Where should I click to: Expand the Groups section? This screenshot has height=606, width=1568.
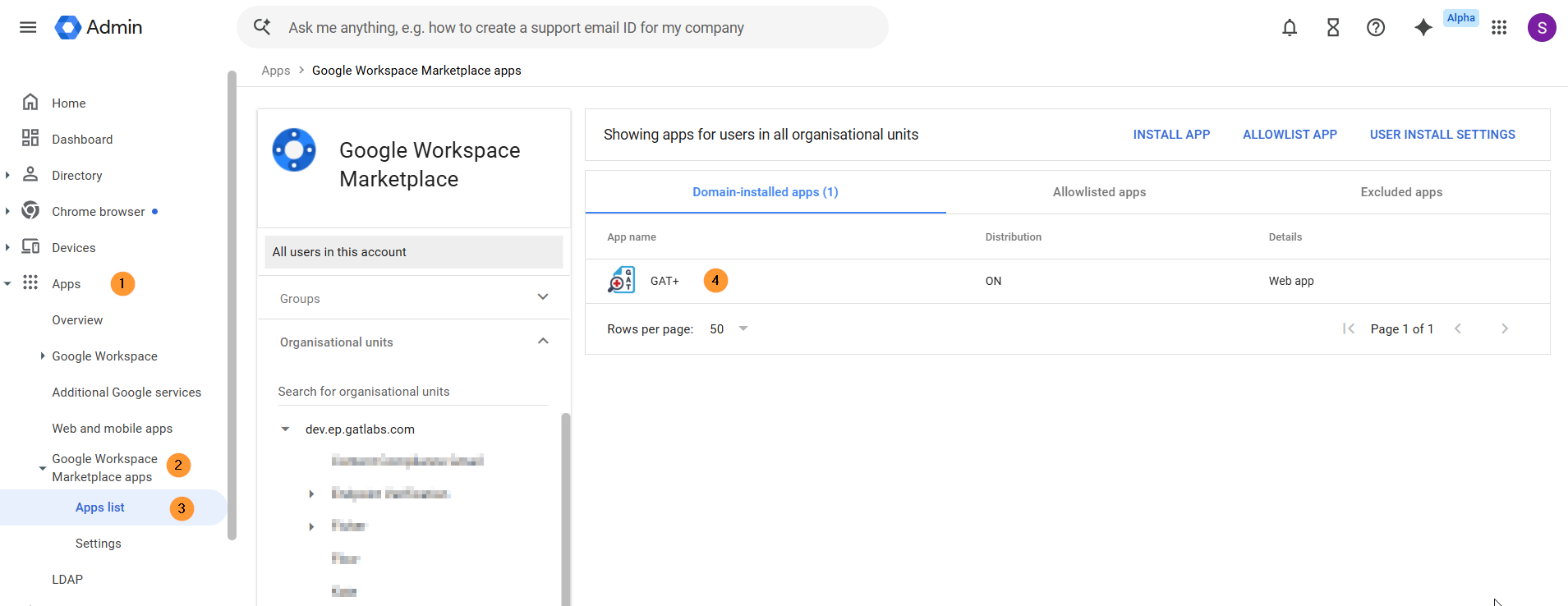543,297
